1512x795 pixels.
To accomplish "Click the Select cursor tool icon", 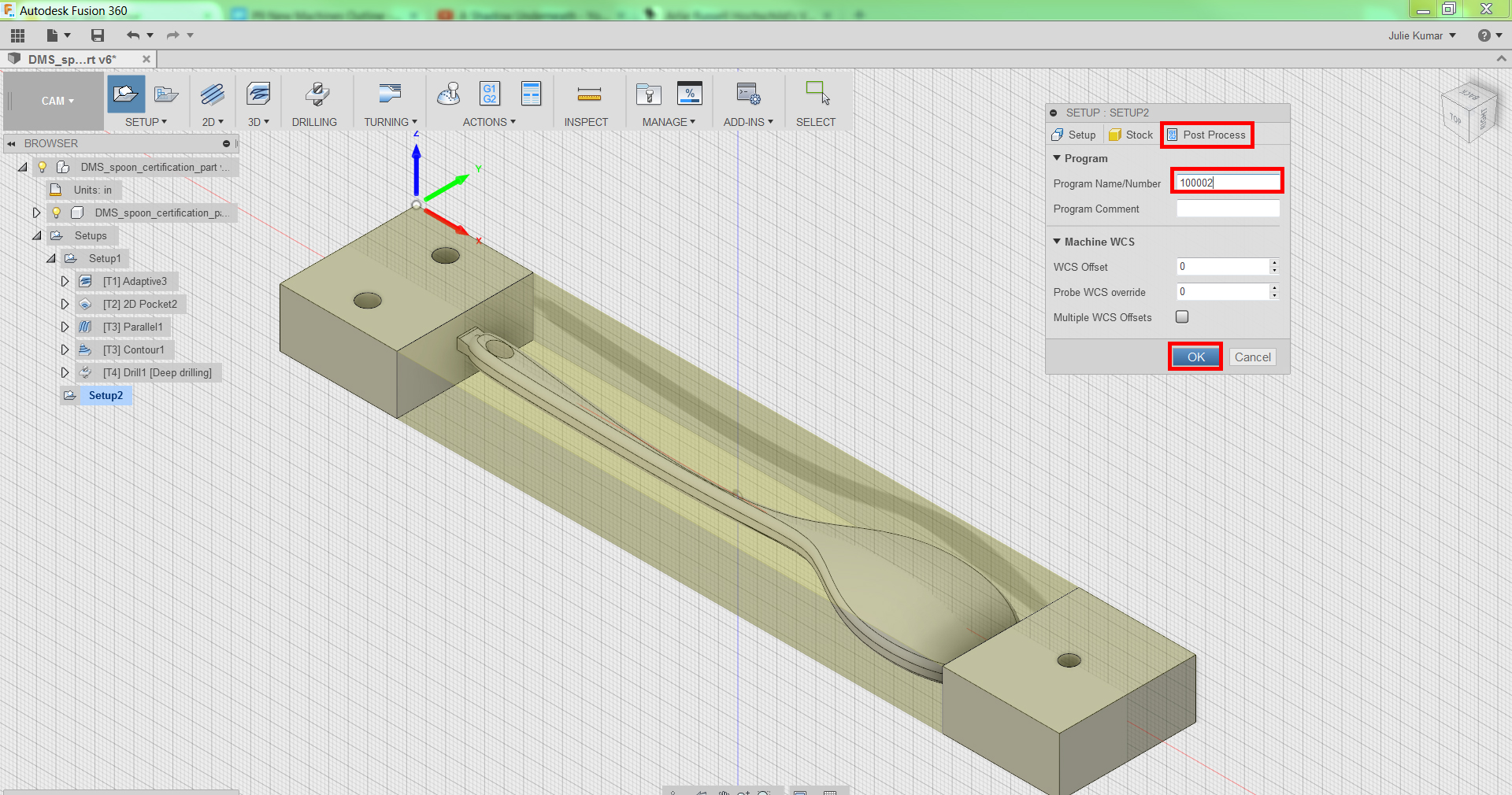I will (x=817, y=92).
